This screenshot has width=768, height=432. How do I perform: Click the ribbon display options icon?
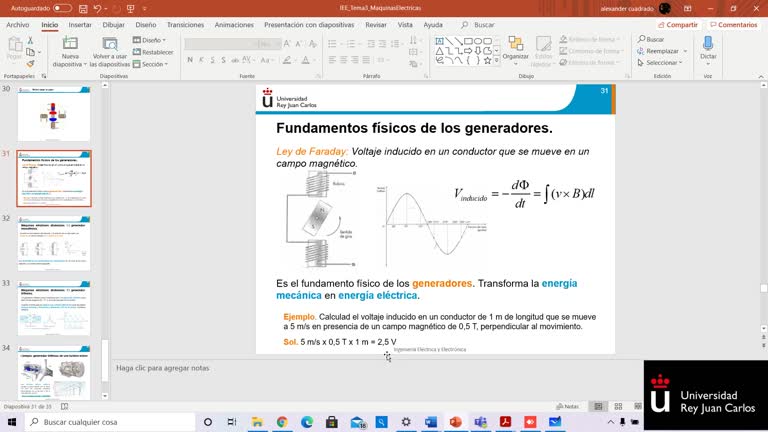(688, 8)
